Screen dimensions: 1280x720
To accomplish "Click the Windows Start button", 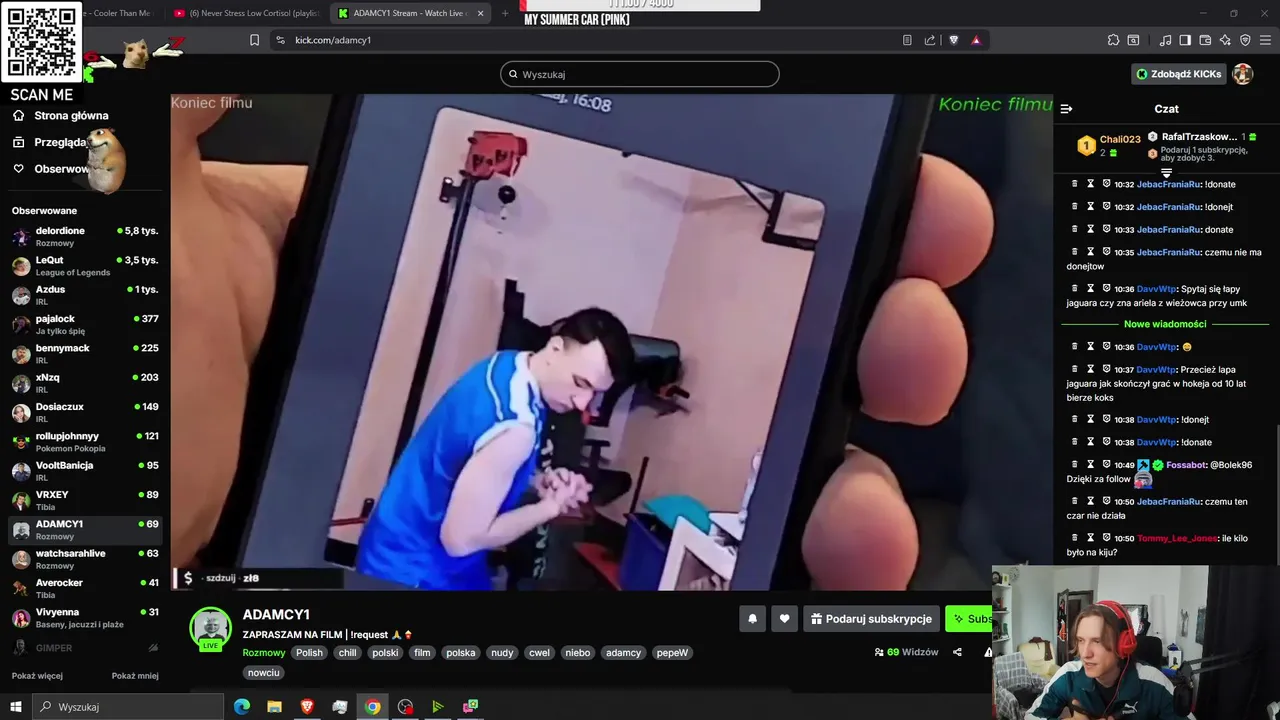I will (x=16, y=707).
